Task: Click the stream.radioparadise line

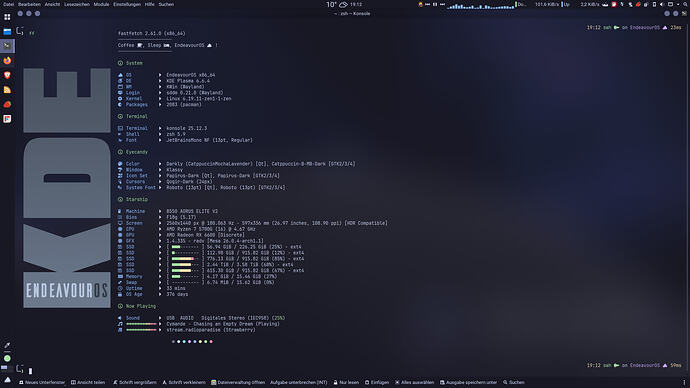Action: click(x=211, y=330)
